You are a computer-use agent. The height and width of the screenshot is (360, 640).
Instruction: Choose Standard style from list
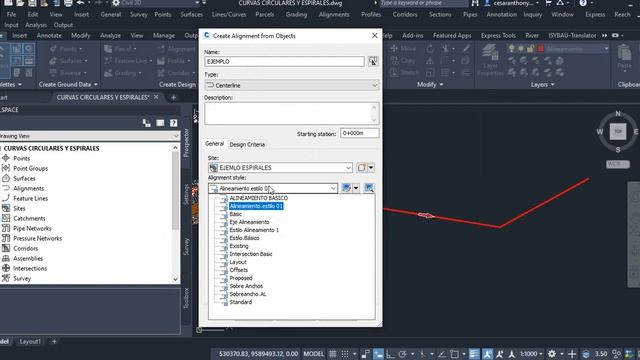[240, 302]
